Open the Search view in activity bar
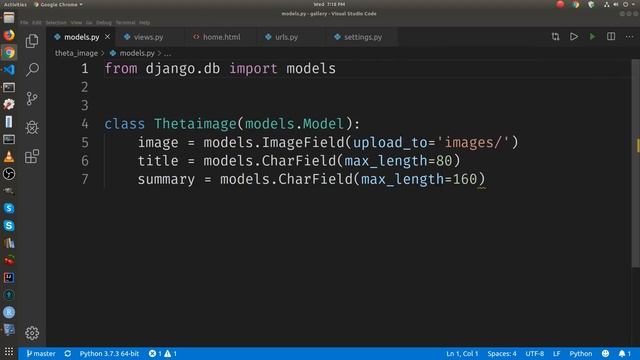Viewport: 640px width, 360px height. point(32,69)
